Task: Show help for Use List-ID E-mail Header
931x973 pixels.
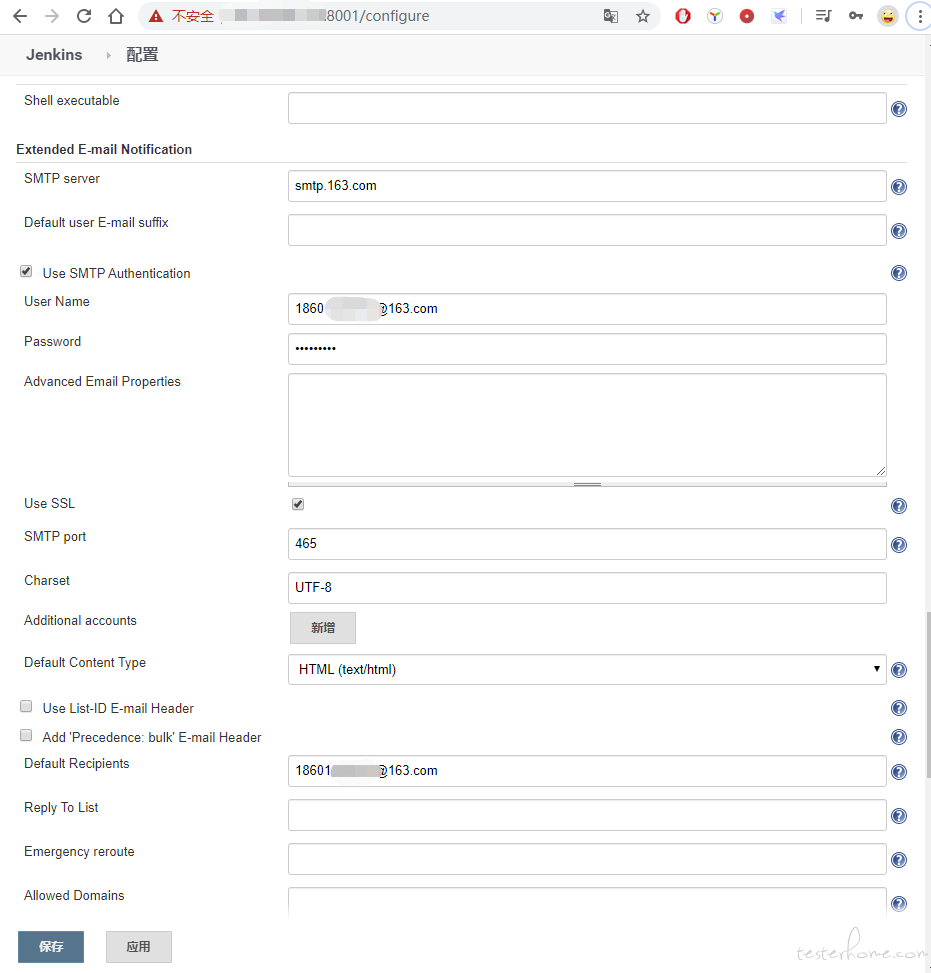Action: click(899, 708)
